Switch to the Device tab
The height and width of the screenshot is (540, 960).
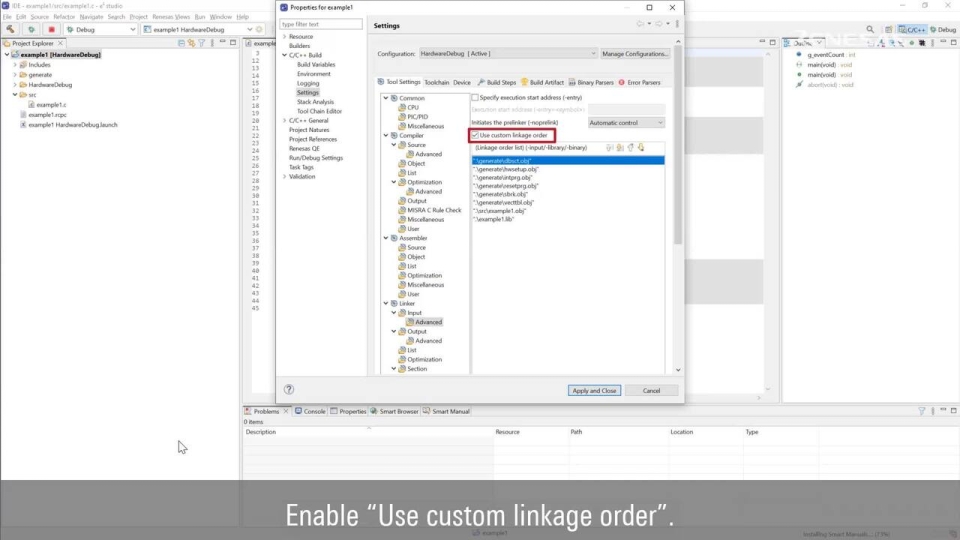462,82
